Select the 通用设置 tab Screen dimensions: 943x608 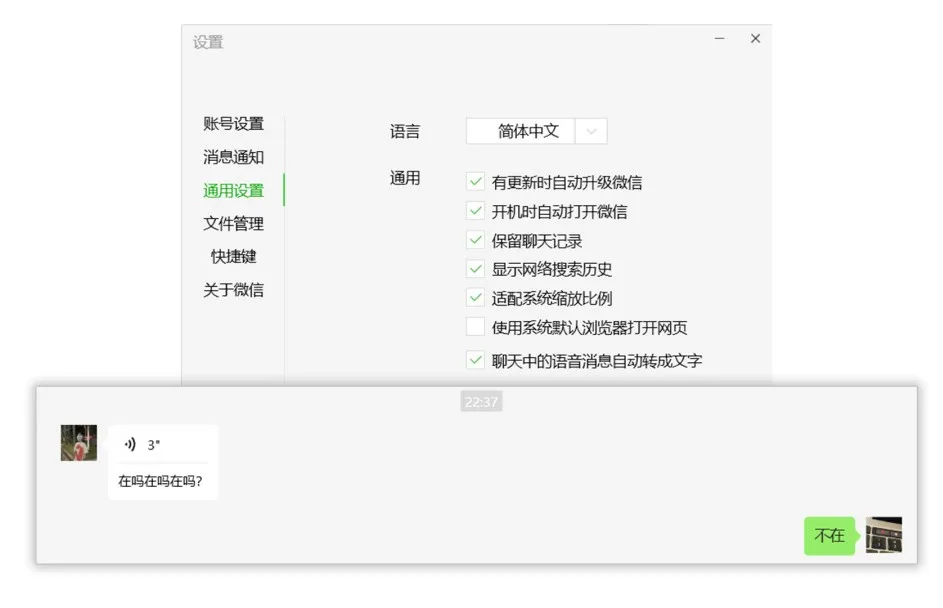(x=233, y=191)
